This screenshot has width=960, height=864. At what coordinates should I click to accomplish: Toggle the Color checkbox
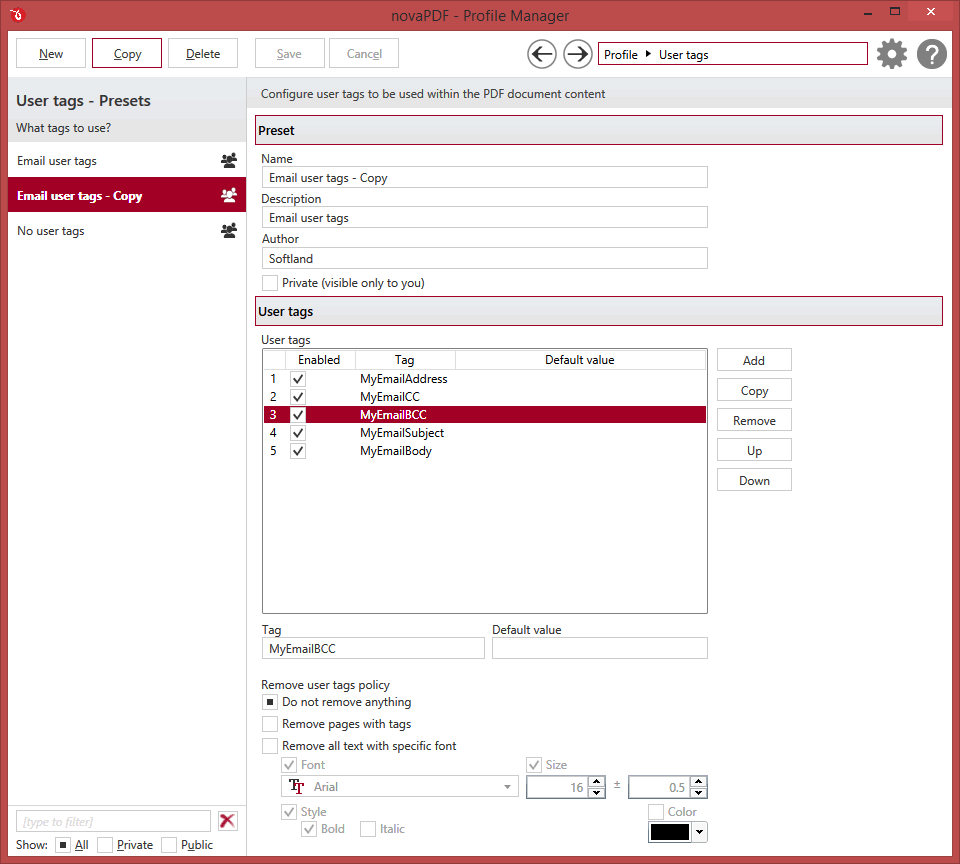656,812
